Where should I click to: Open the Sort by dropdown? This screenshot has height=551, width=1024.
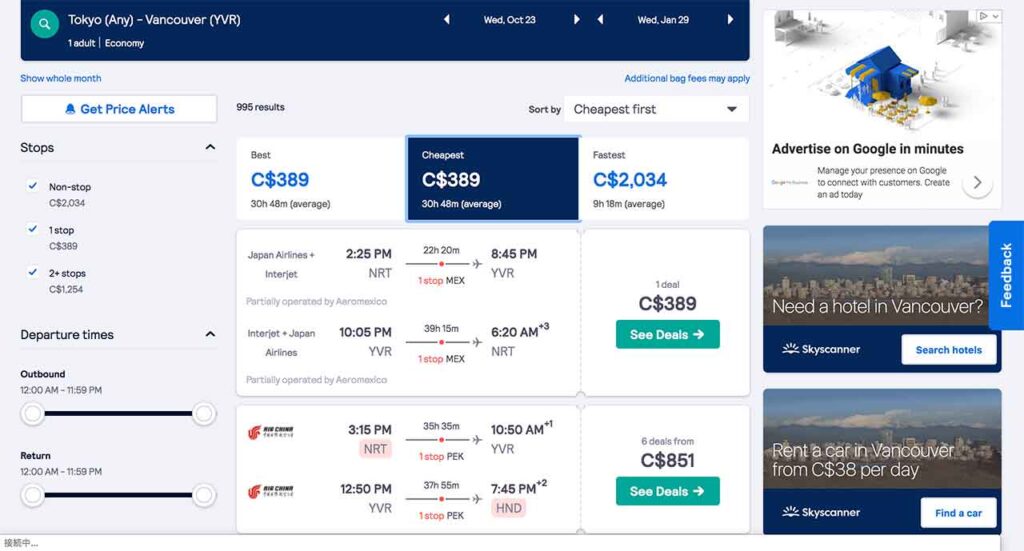coord(656,109)
